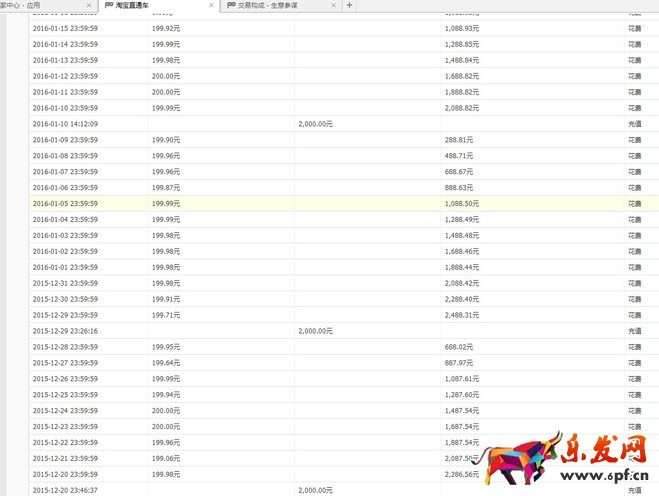
Task: Click the 199.71元 spend amount
Action: [166, 314]
